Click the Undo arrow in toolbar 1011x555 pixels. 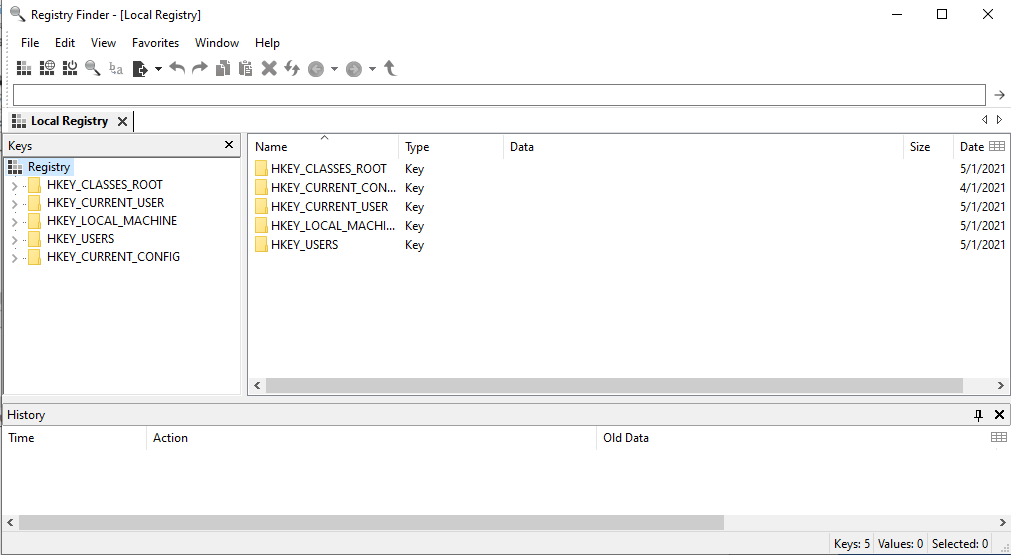click(177, 68)
